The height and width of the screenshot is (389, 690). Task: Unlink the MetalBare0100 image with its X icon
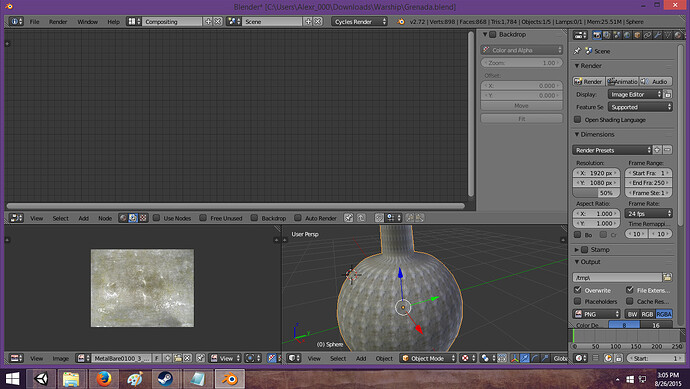point(187,358)
